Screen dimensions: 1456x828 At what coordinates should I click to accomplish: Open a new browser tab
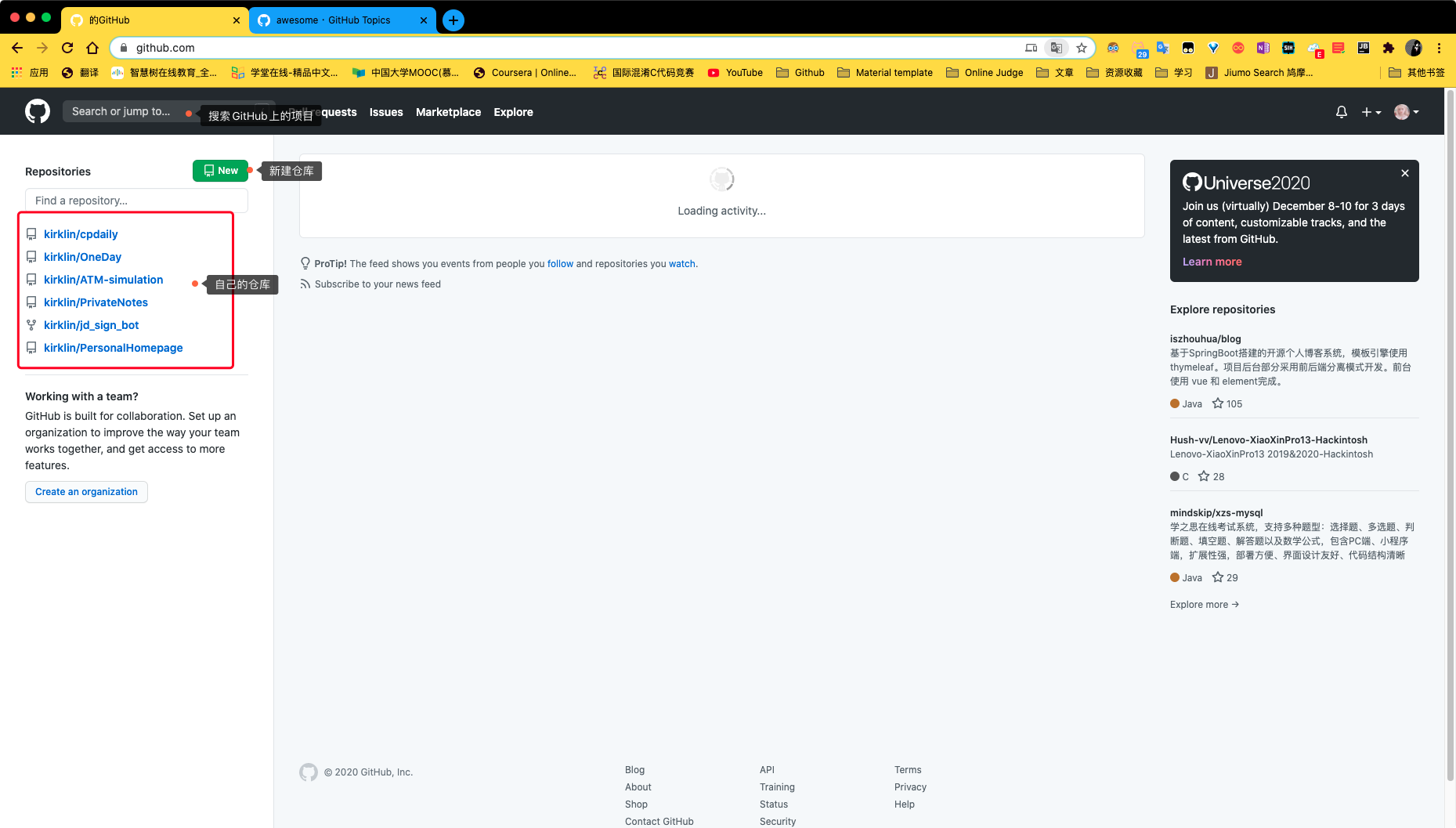pos(453,20)
